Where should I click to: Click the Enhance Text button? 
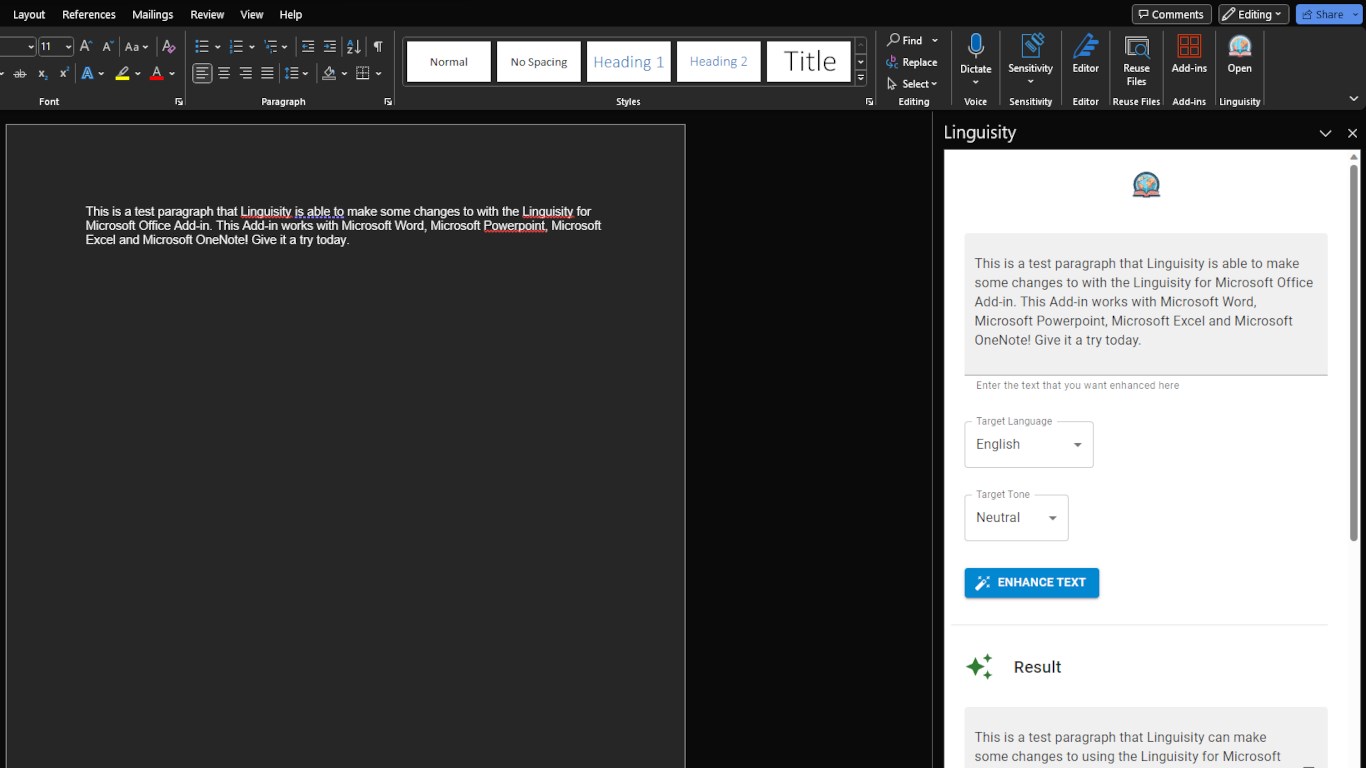(x=1031, y=582)
